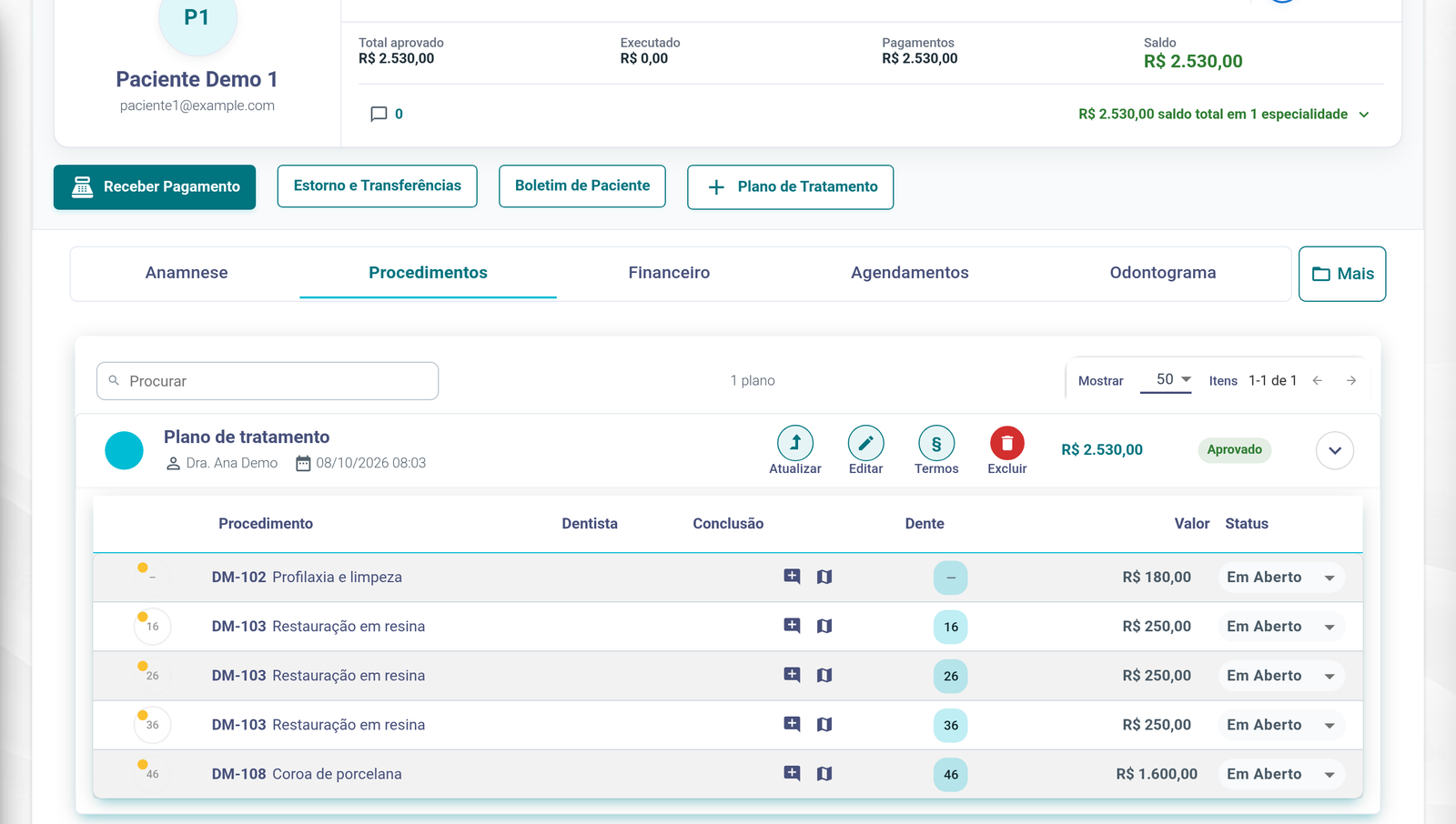Open the map icon on the Coroa de porcelana row
Image resolution: width=1456 pixels, height=824 pixels.
point(824,774)
